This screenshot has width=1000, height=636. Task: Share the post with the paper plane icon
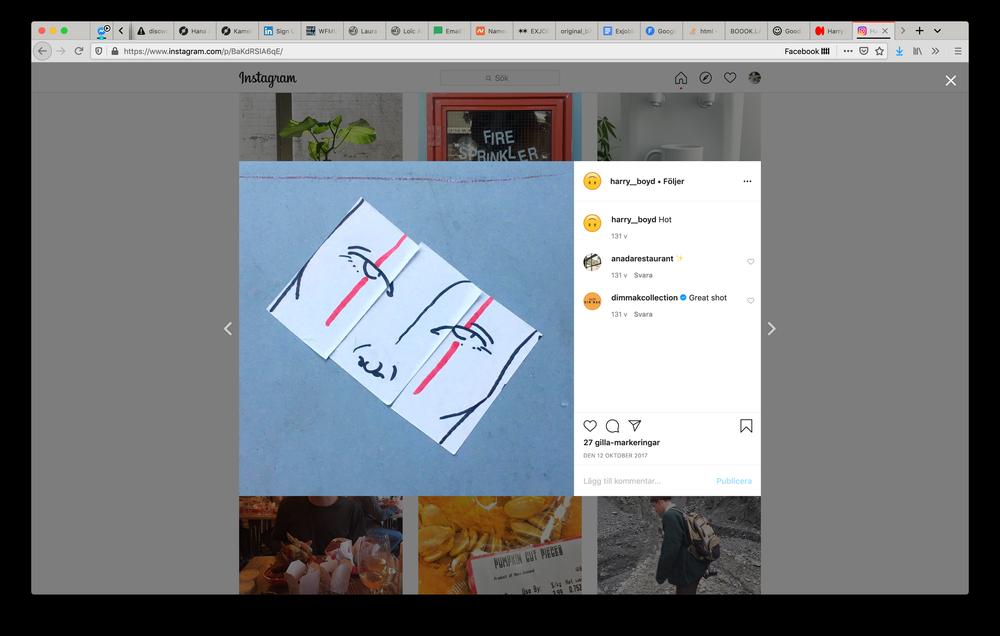(635, 425)
